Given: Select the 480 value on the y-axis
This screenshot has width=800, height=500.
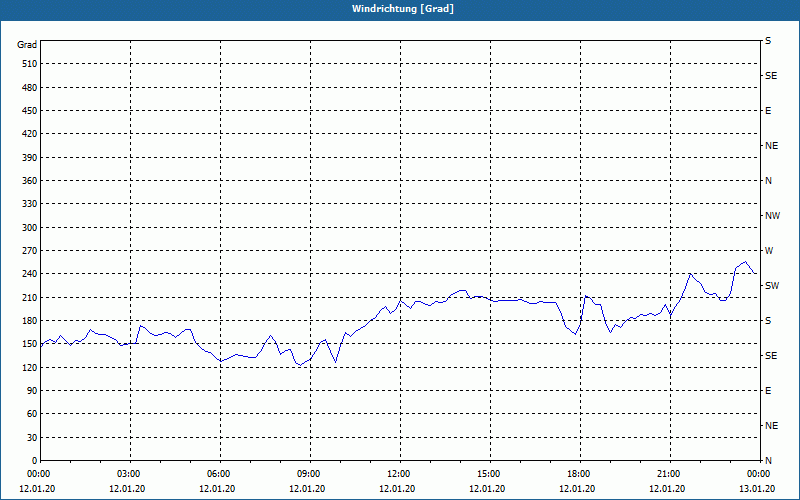Looking at the screenshot, I should click(30, 88).
